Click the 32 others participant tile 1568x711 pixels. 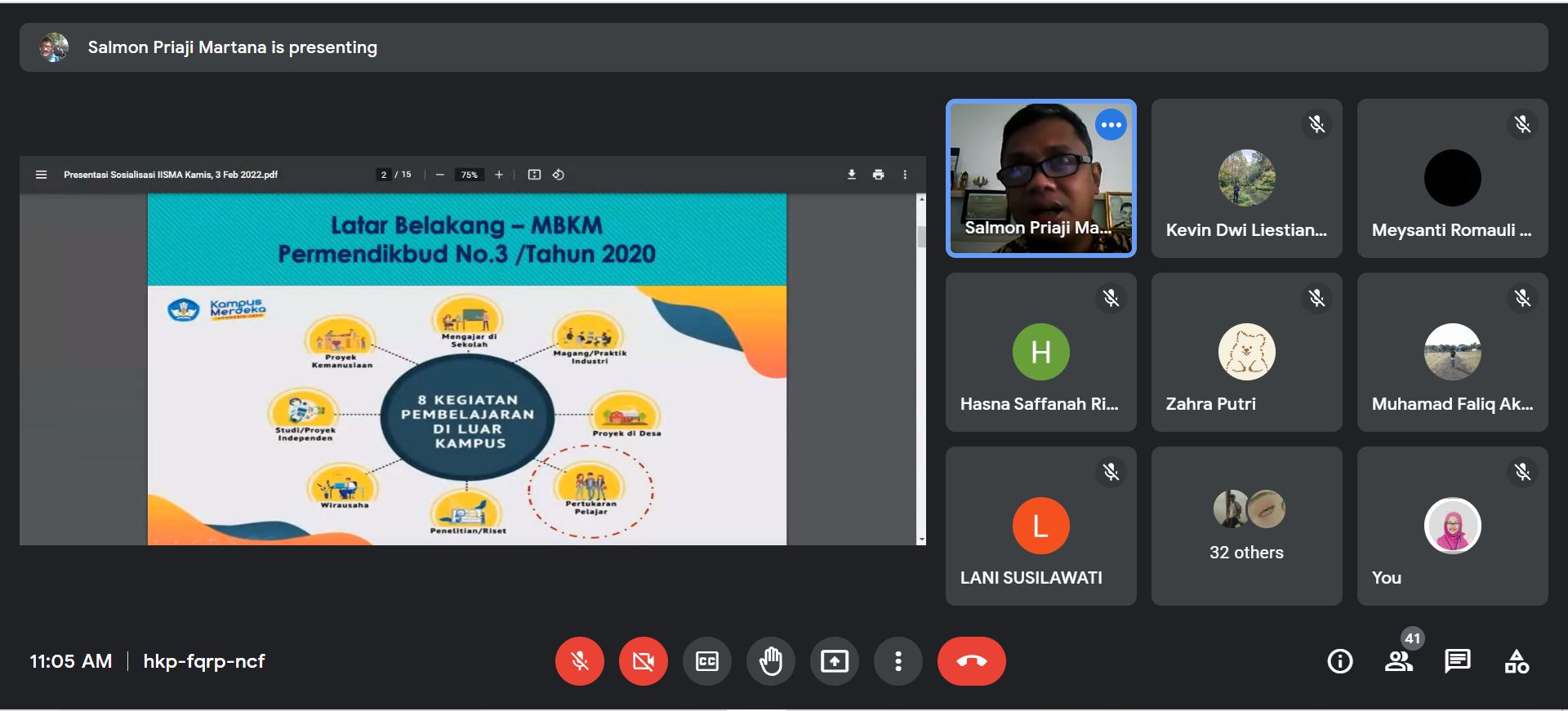[x=1246, y=526]
